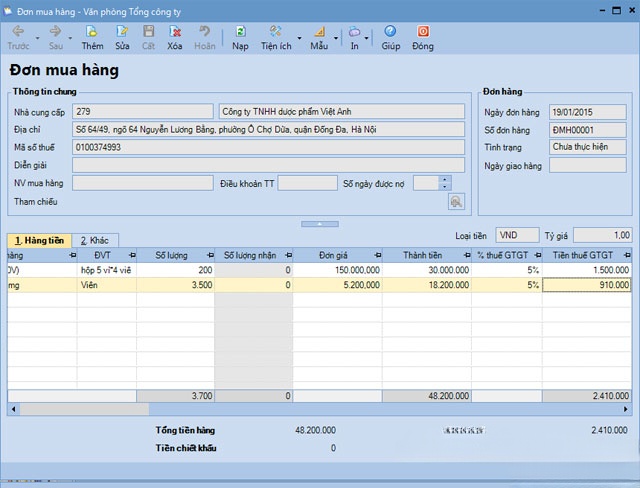Pin the Số lượng column
The image size is (640, 488).
pyautogui.click(x=210, y=255)
